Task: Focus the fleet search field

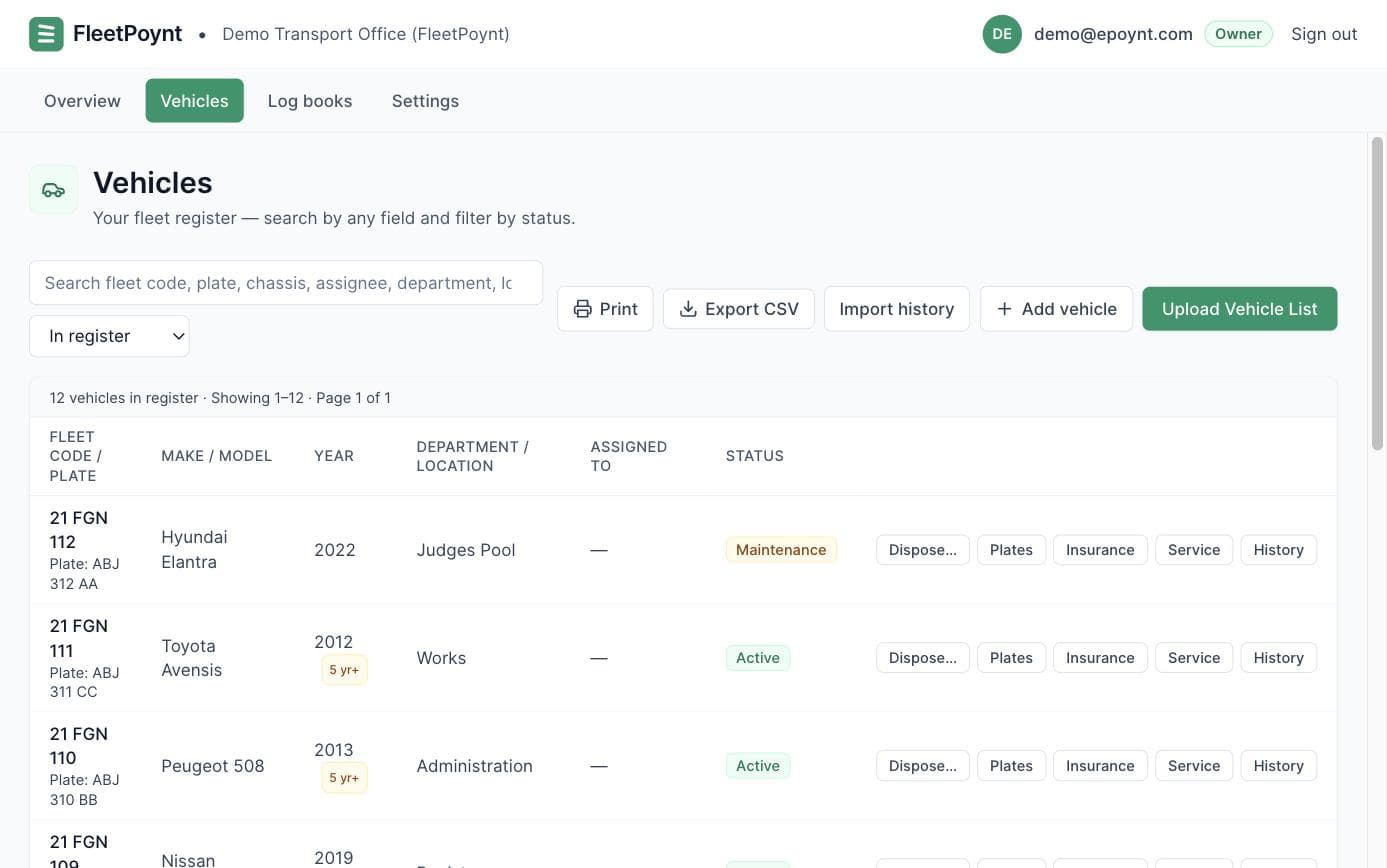Action: (286, 283)
